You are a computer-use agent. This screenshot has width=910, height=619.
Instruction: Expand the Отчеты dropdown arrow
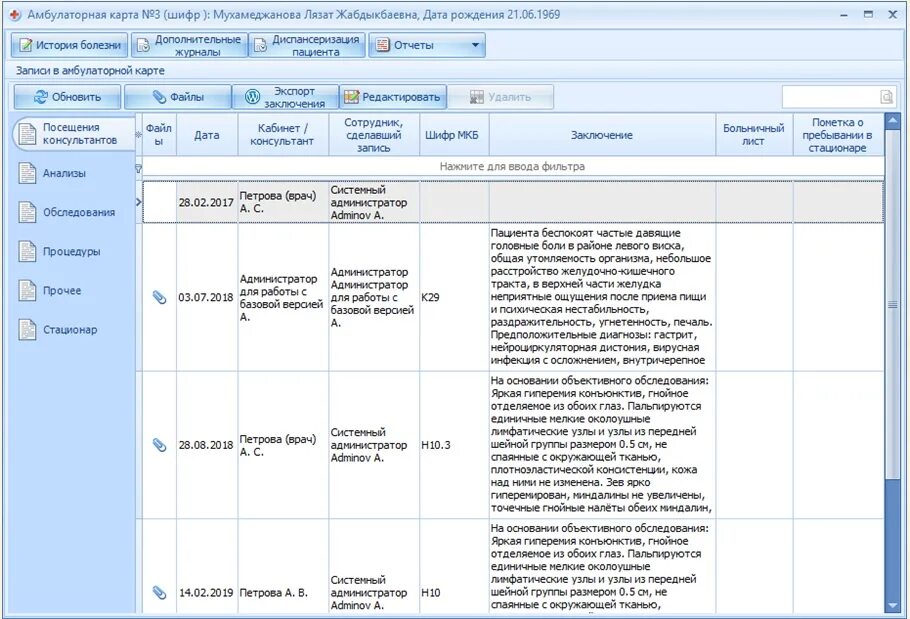click(475, 45)
